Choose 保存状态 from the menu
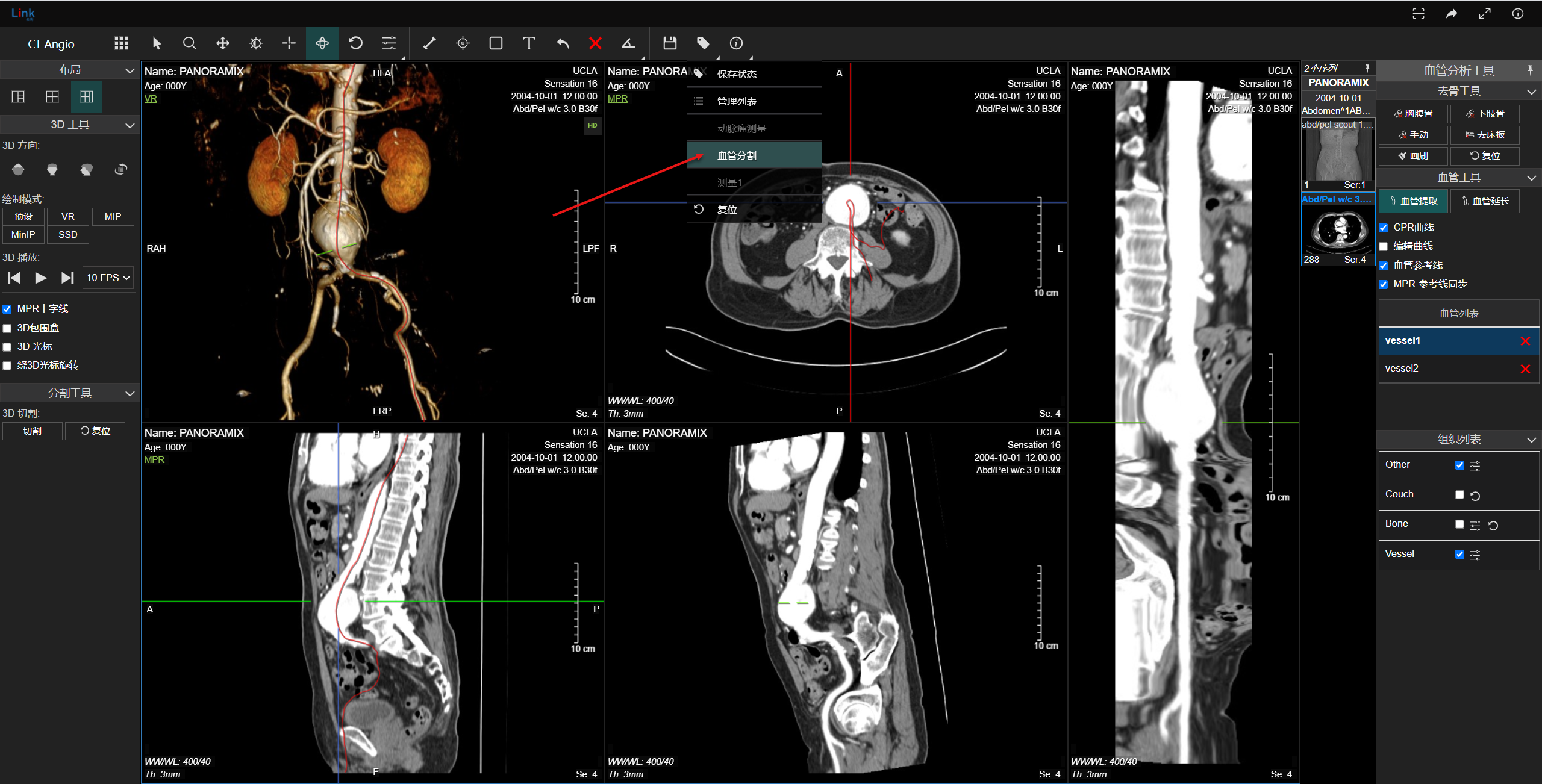 [754, 74]
